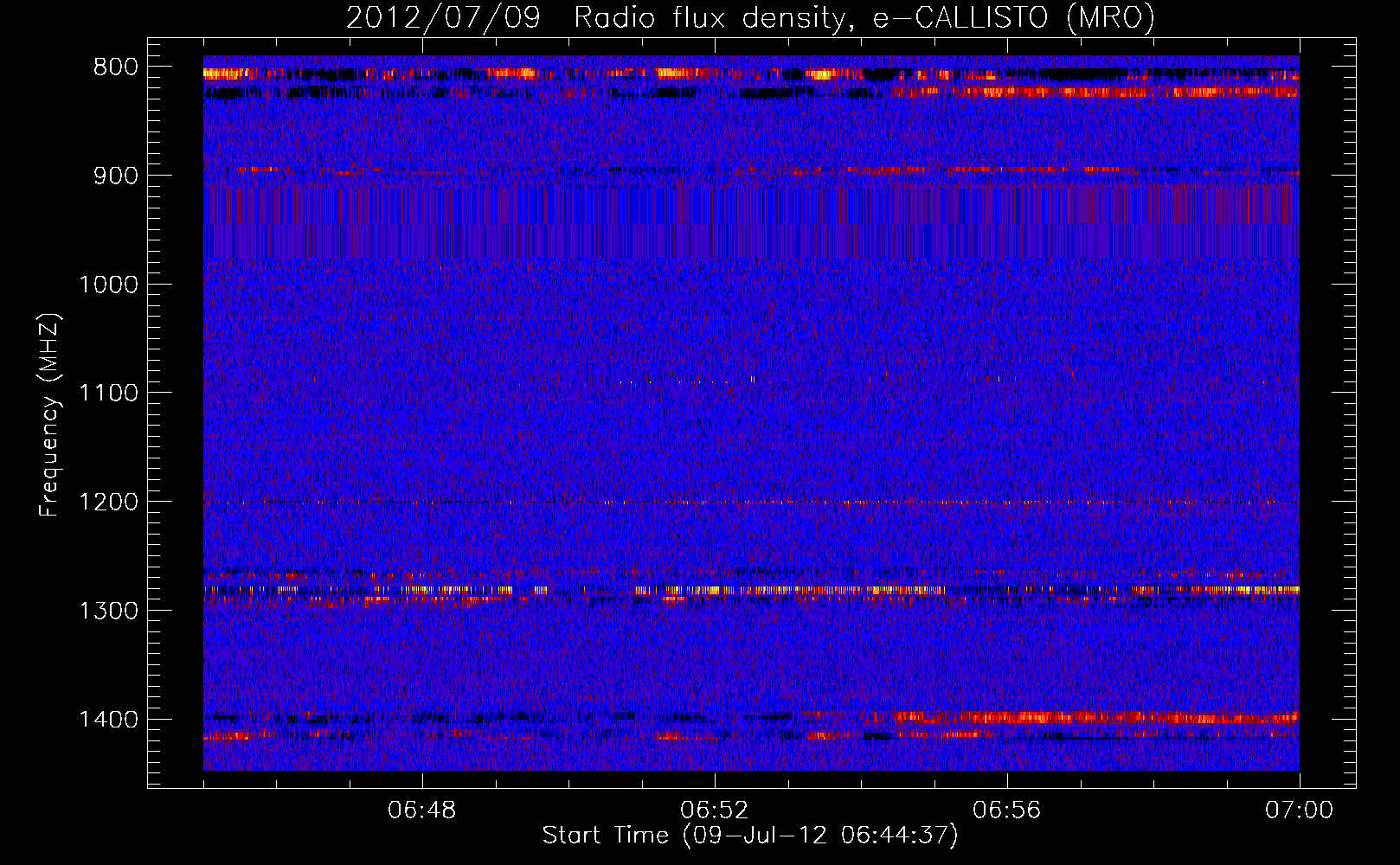Click the 06:52 time tick label
This screenshot has height=865, width=1400.
tap(715, 811)
